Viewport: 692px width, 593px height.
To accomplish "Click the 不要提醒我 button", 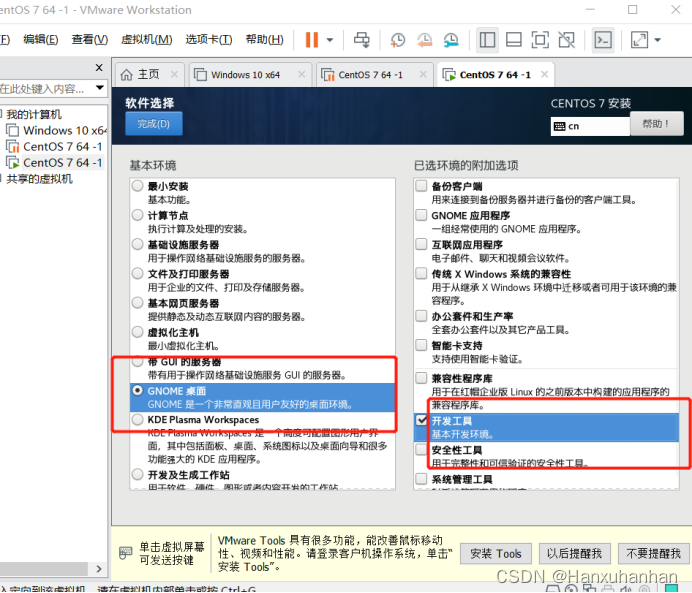I will pos(653,554).
